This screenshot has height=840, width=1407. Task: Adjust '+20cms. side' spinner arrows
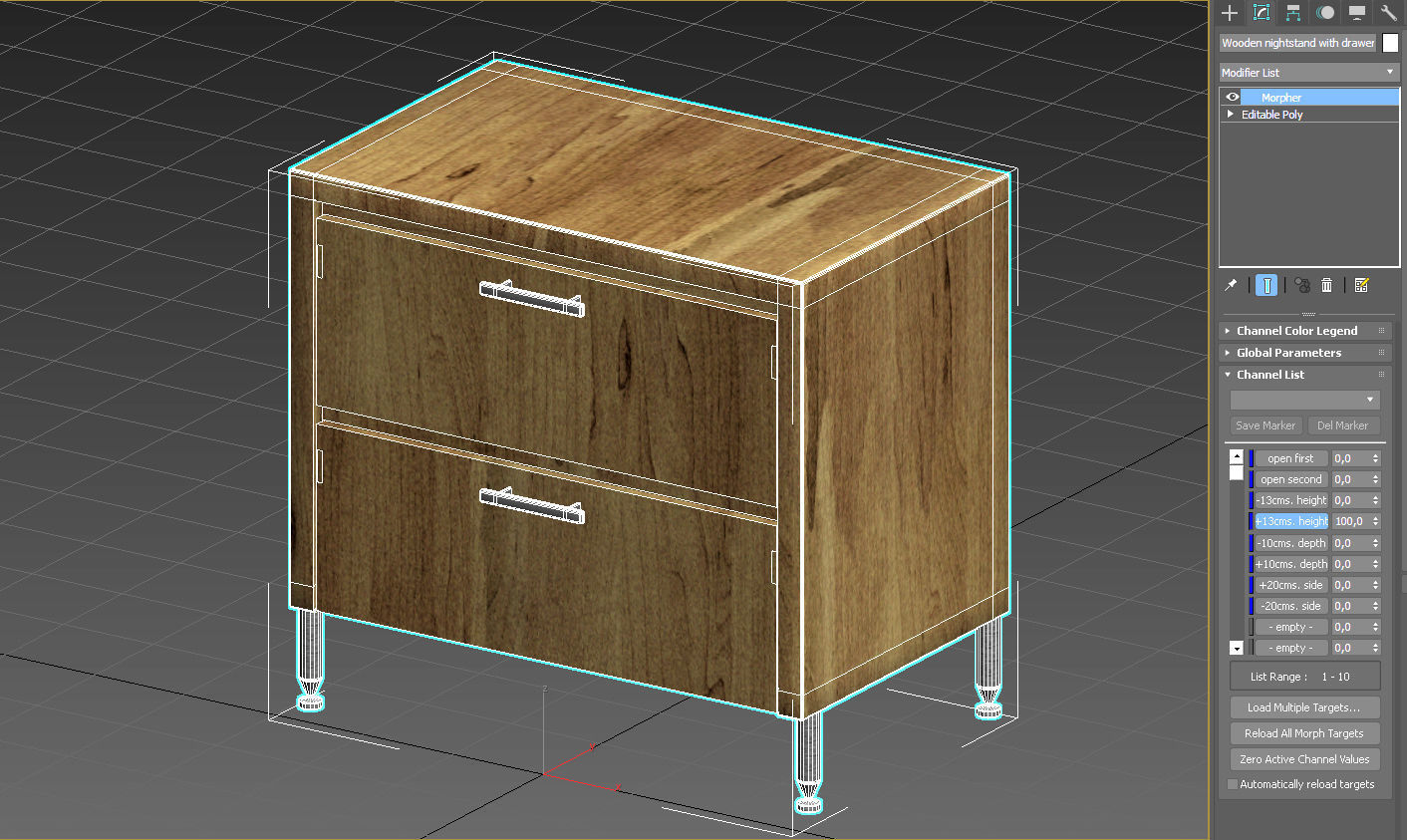click(1376, 585)
